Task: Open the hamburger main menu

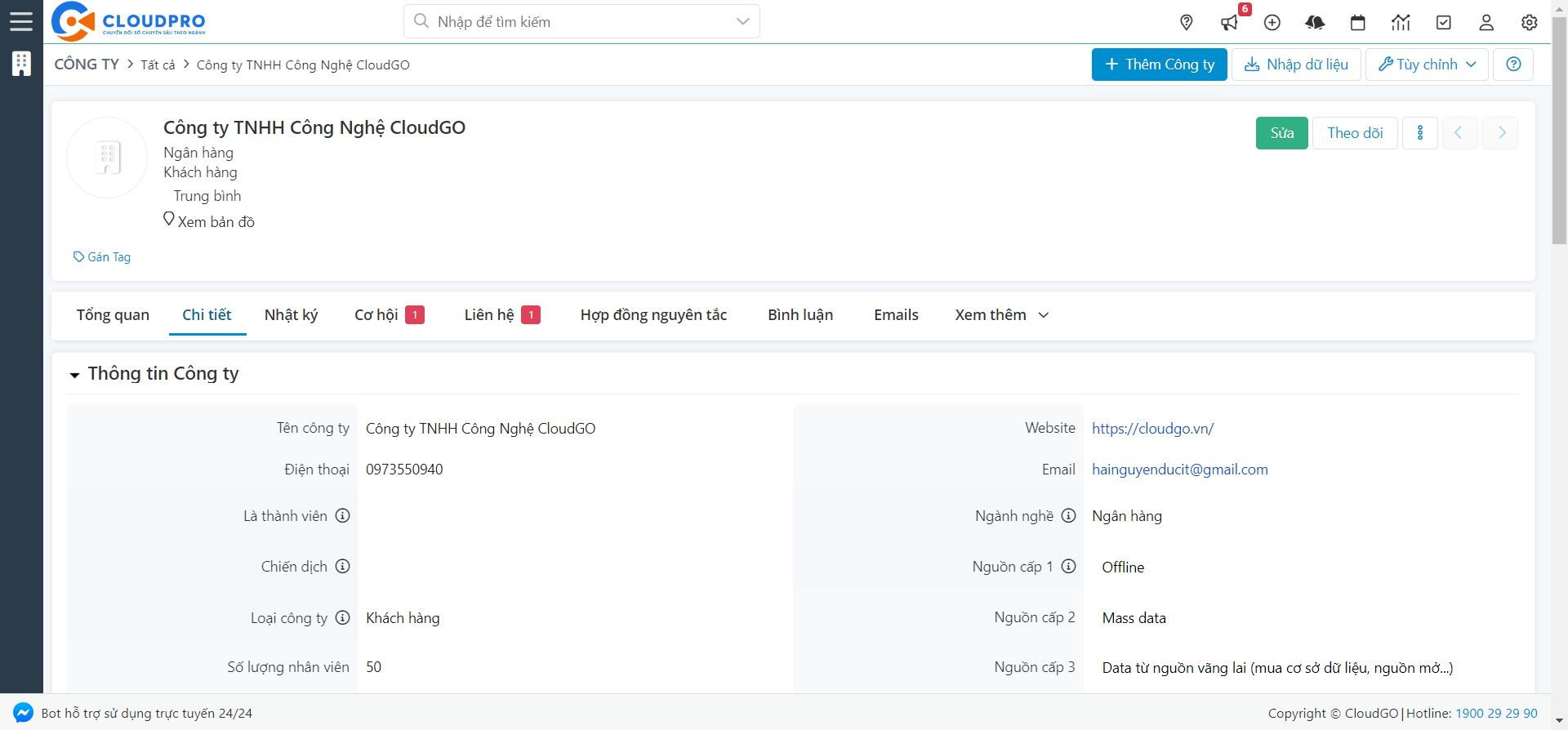Action: click(x=21, y=21)
